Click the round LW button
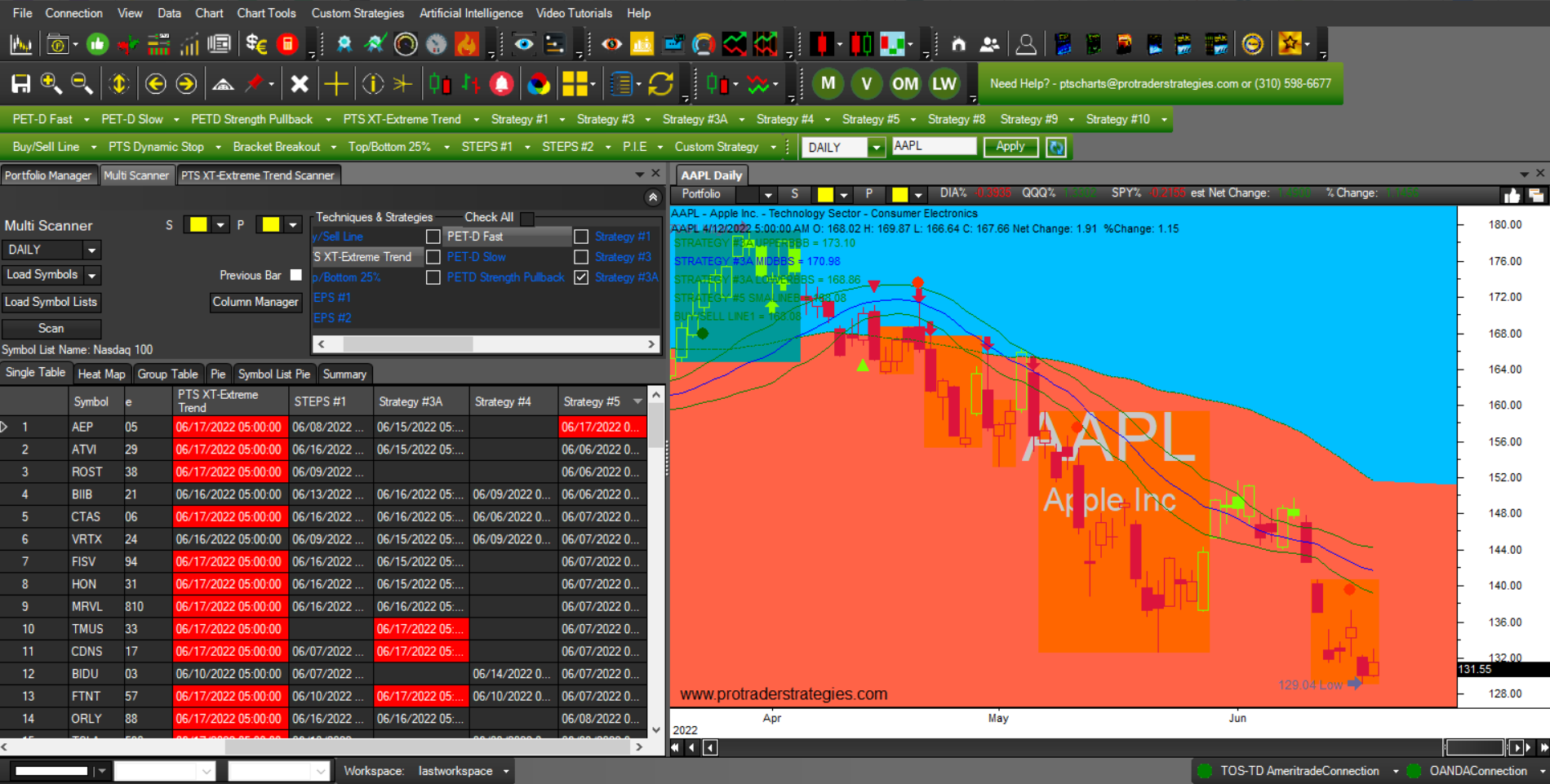Viewport: 1550px width, 784px height. click(944, 83)
